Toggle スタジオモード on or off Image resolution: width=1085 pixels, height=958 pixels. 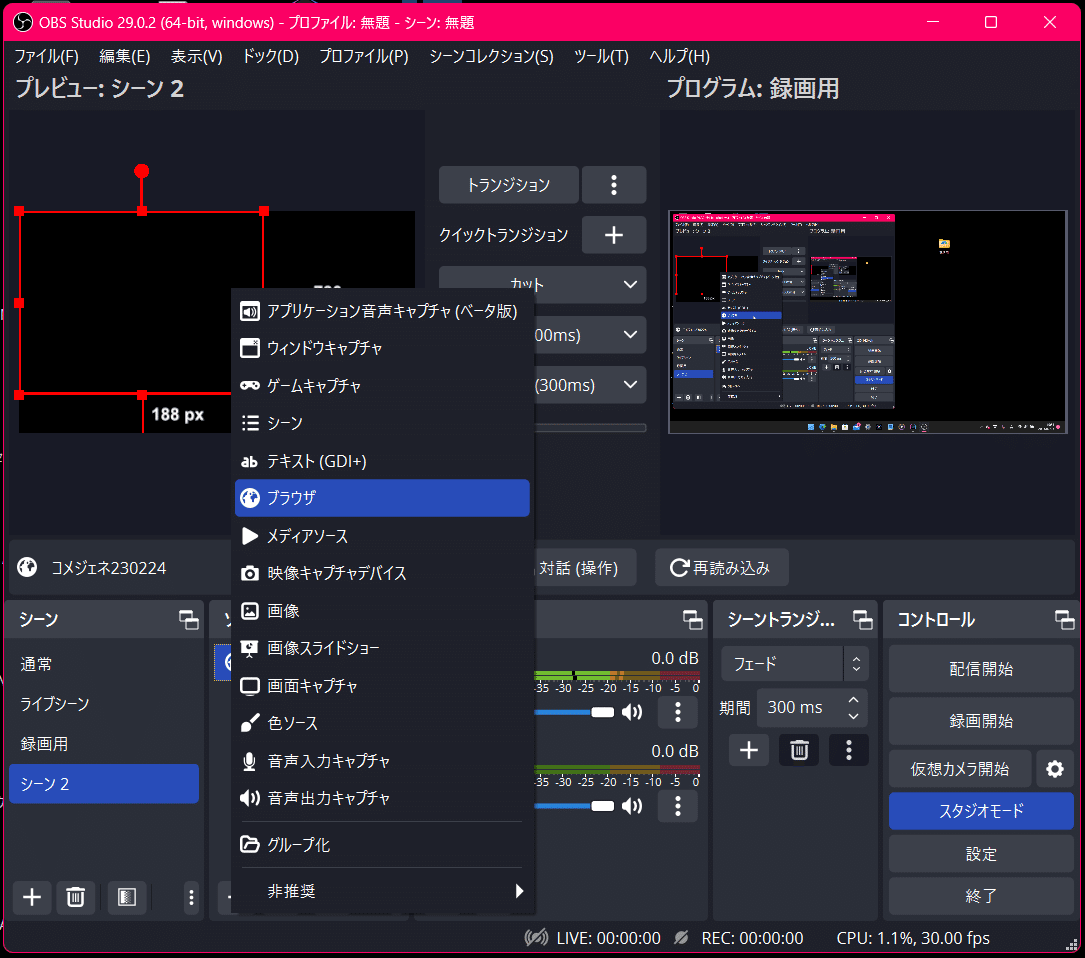click(x=981, y=811)
